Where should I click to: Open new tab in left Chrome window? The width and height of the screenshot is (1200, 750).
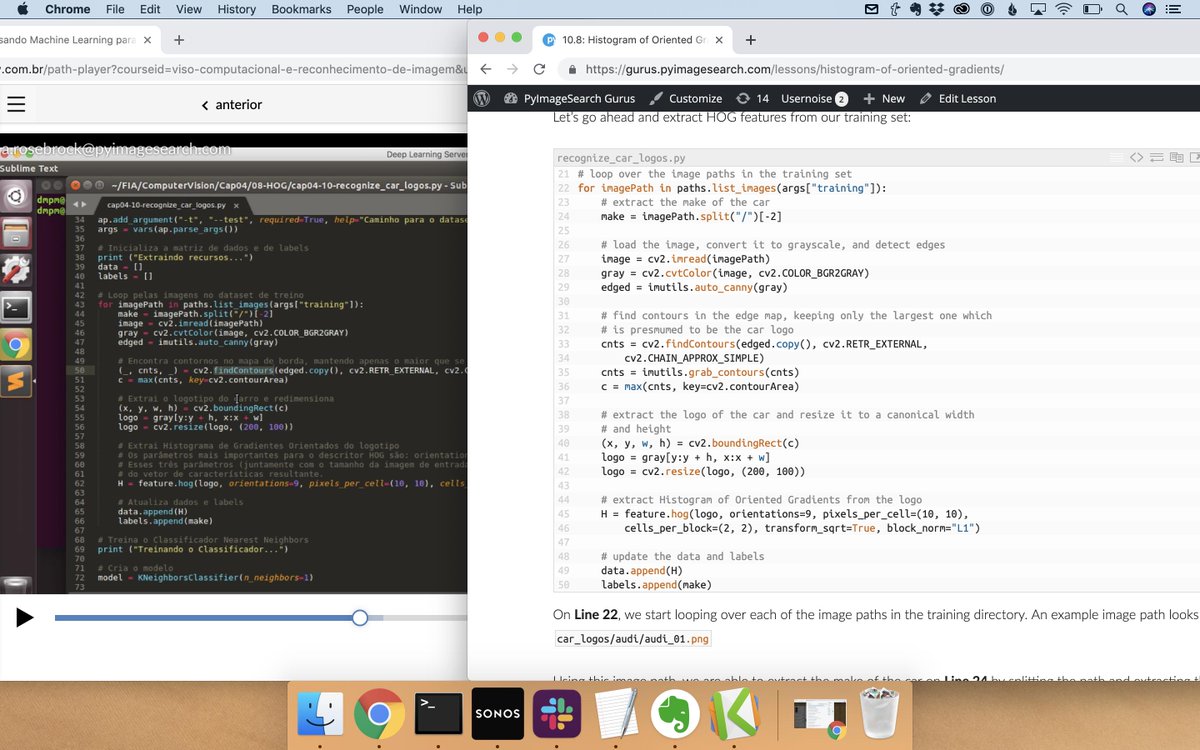pos(178,40)
